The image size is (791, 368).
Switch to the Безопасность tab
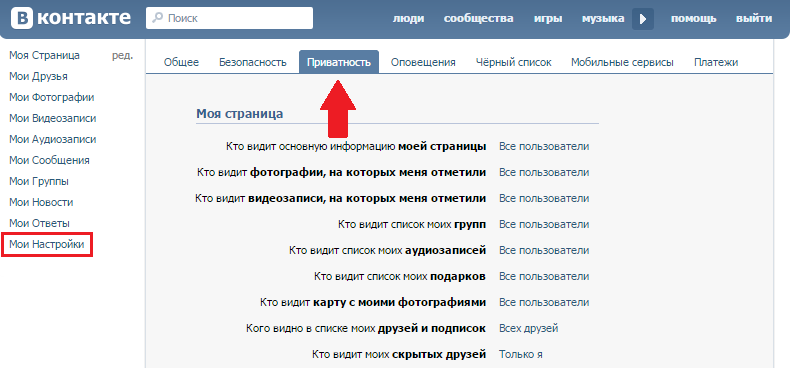click(253, 62)
